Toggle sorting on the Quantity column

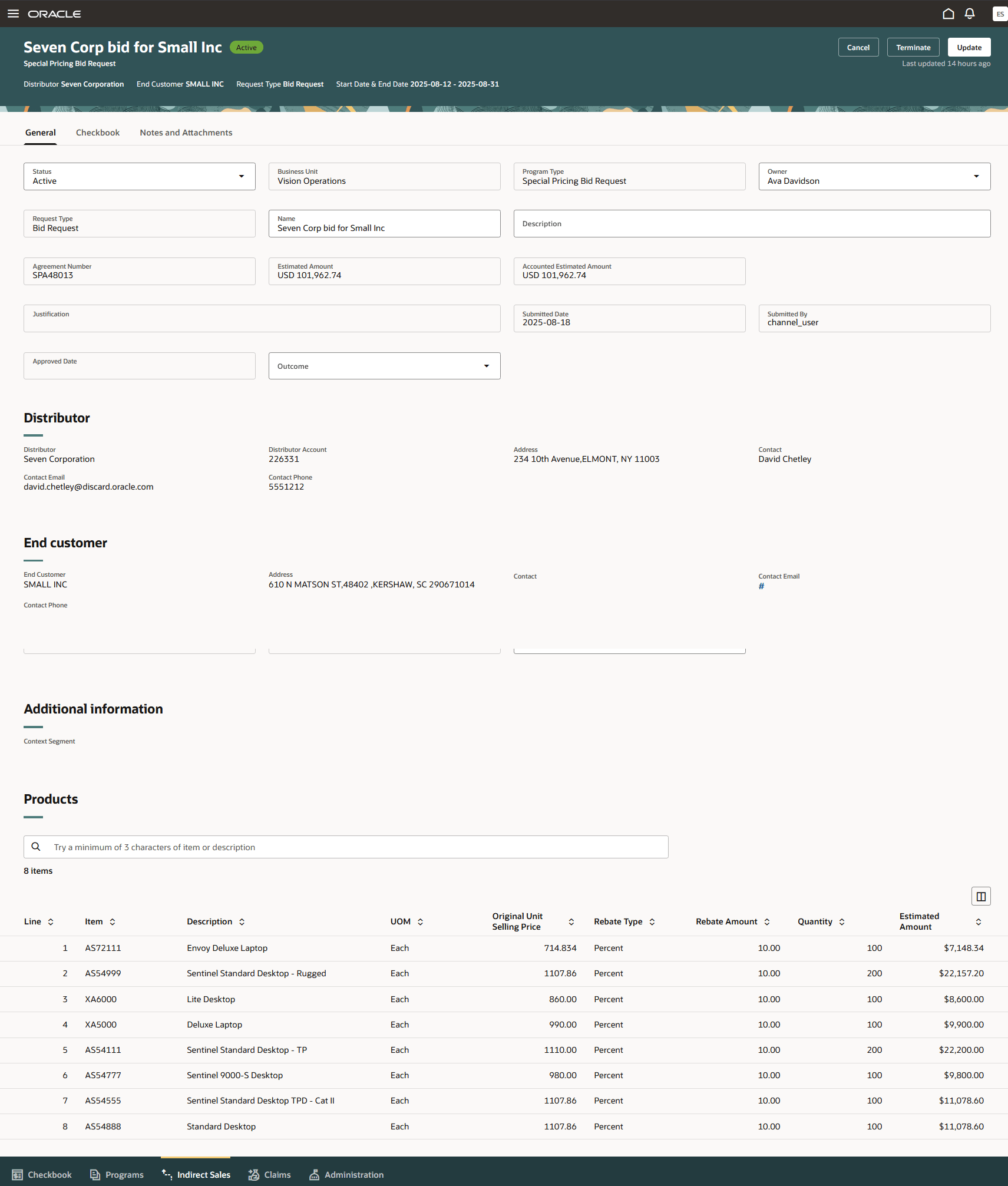pos(842,921)
